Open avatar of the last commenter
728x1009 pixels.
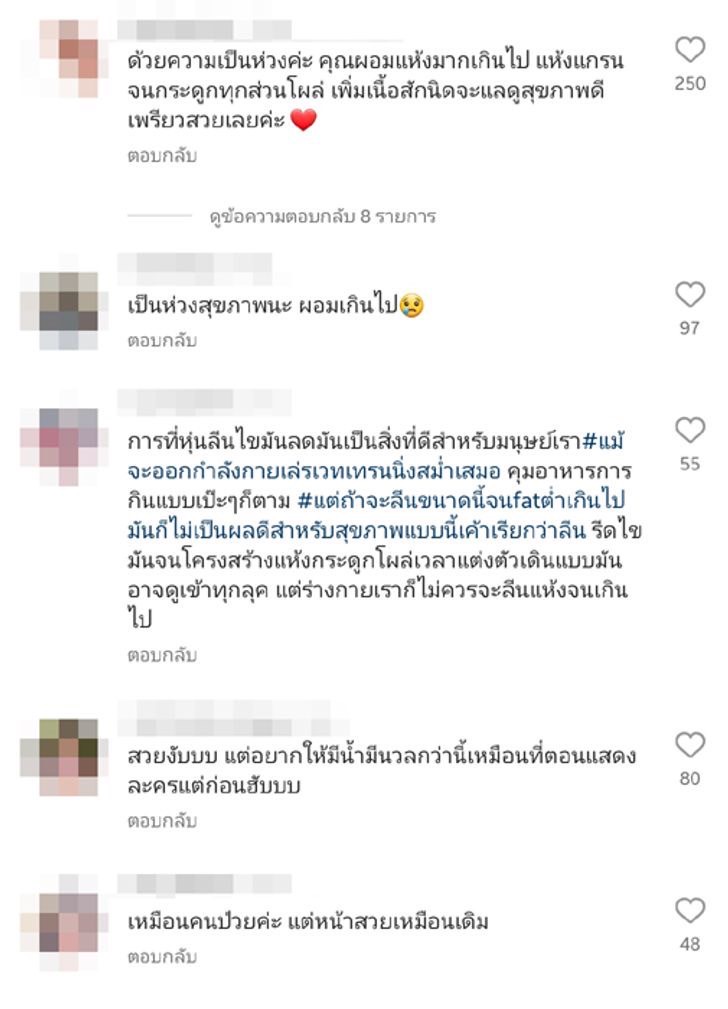coord(68,922)
